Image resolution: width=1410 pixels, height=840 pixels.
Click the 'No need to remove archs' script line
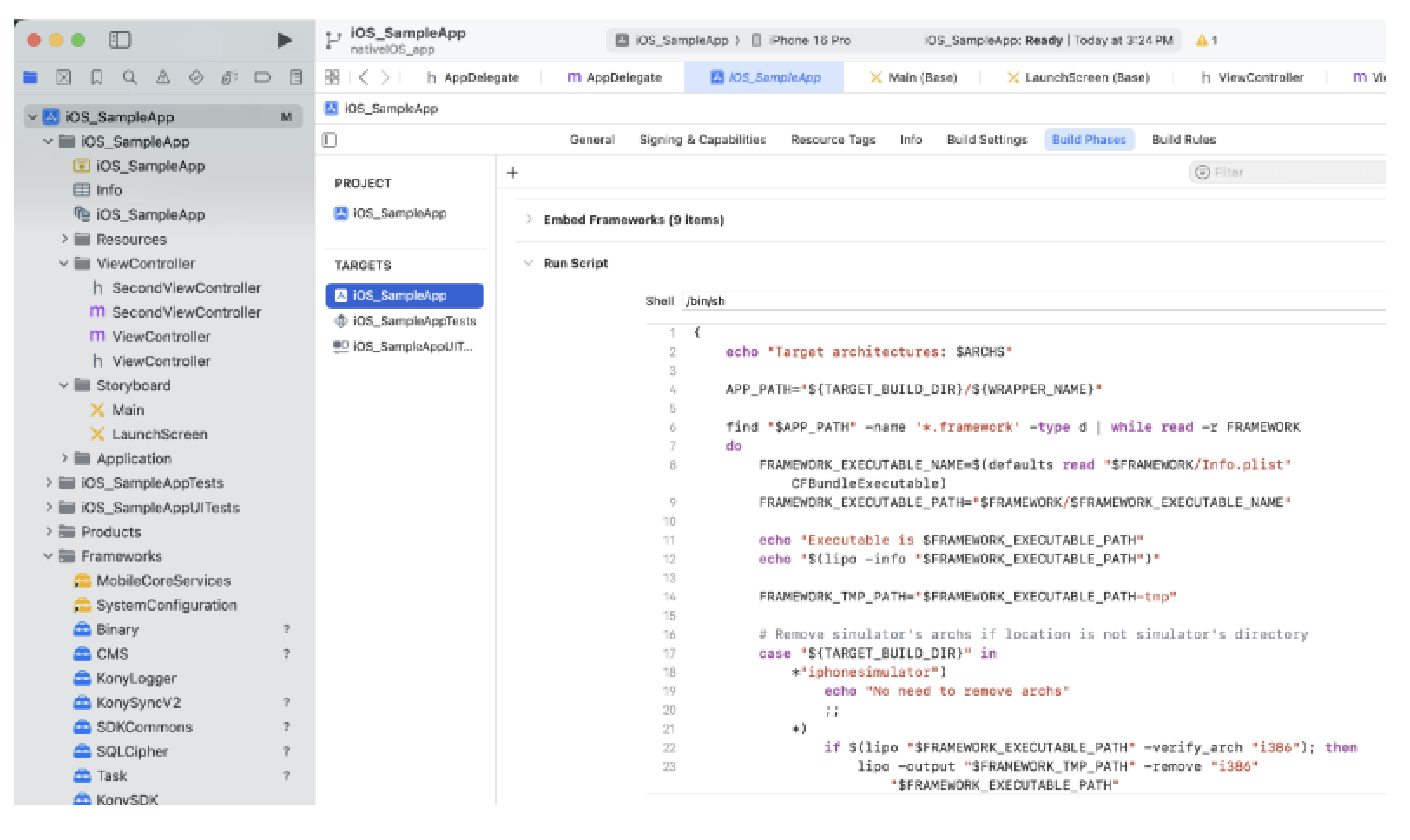click(946, 691)
